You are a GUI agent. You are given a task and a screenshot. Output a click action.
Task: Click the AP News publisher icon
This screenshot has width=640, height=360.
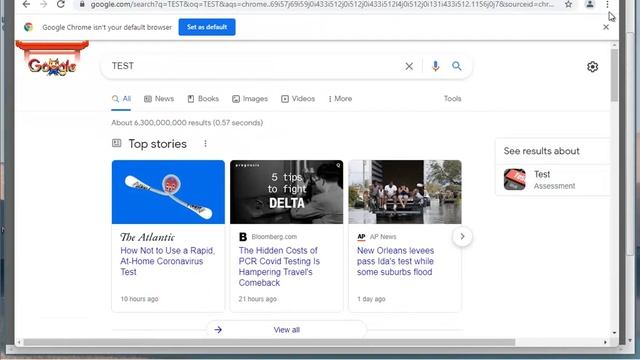tap(361, 237)
